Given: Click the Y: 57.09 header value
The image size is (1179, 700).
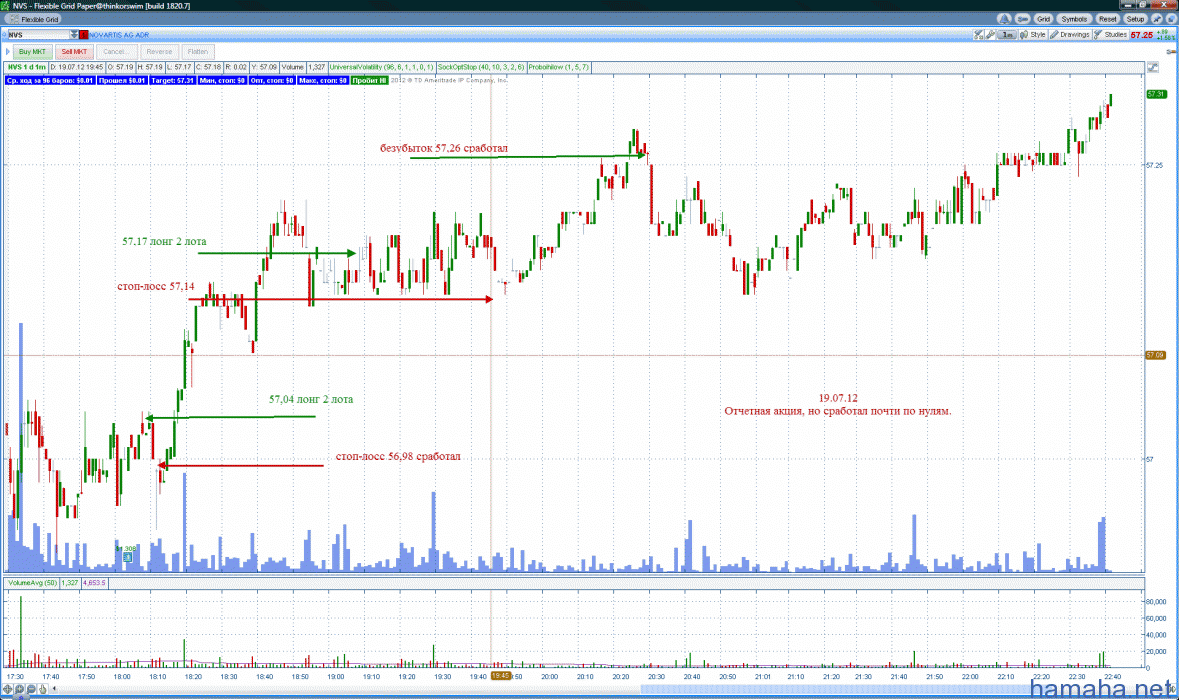Looking at the screenshot, I should tap(264, 67).
